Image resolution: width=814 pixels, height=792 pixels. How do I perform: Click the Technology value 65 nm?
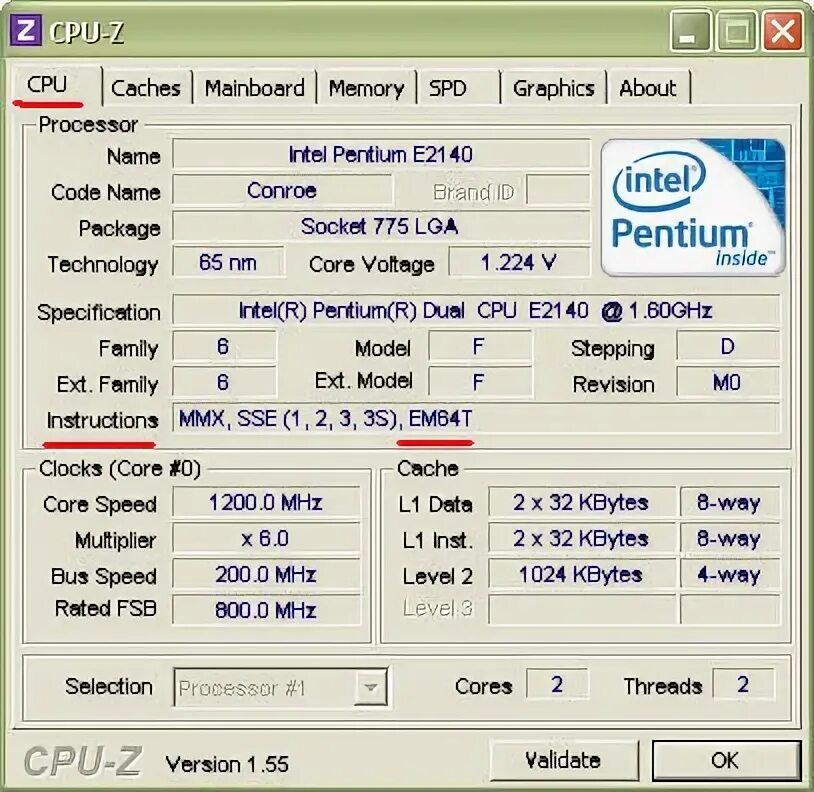pyautogui.click(x=228, y=263)
